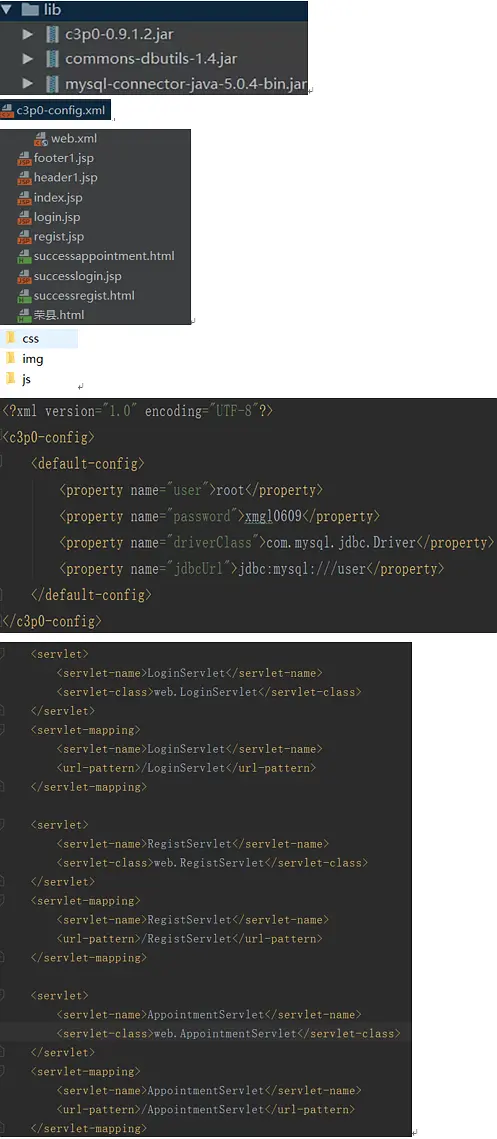Click the c3p0-0.9.1.2.jar archive icon
The height and width of the screenshot is (1139, 497).
pyautogui.click(x=52, y=35)
